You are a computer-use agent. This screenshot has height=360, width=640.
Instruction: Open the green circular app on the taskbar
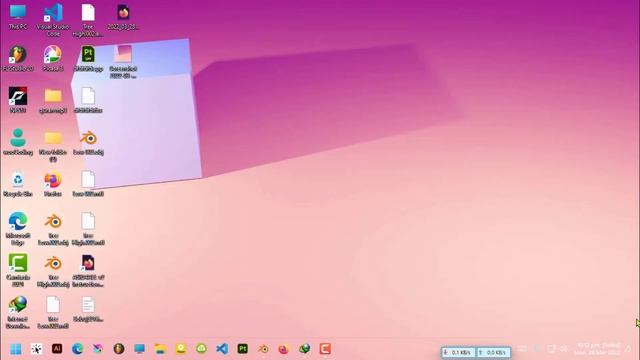tap(201, 349)
